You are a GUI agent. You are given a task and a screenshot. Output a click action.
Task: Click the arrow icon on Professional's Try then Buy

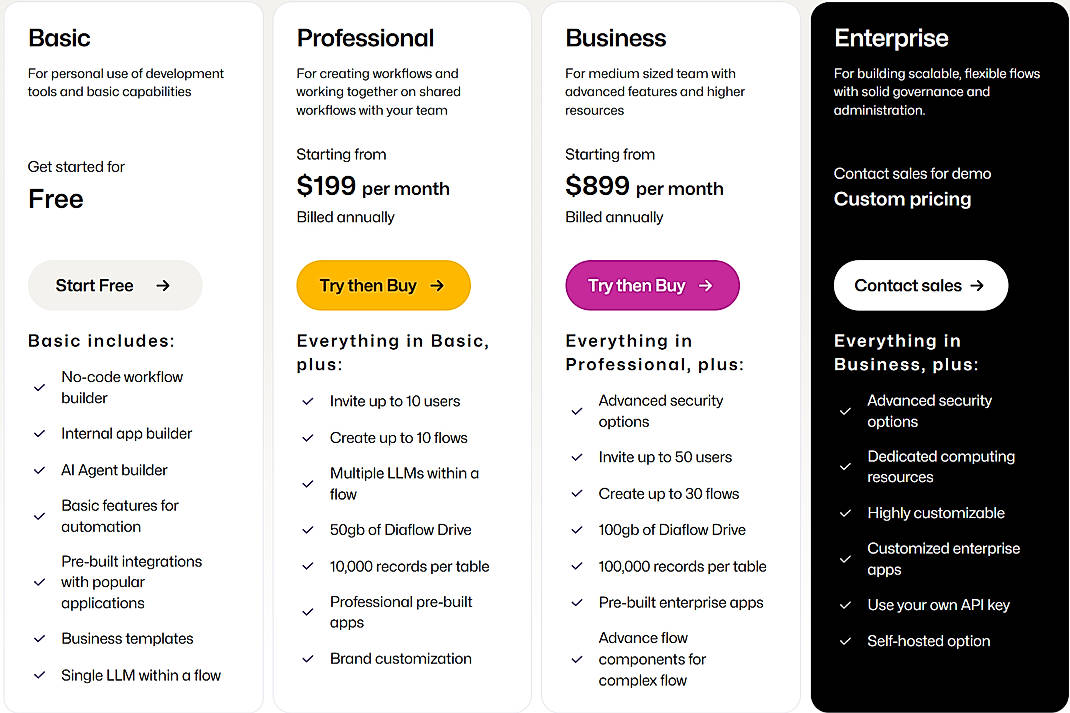(437, 285)
